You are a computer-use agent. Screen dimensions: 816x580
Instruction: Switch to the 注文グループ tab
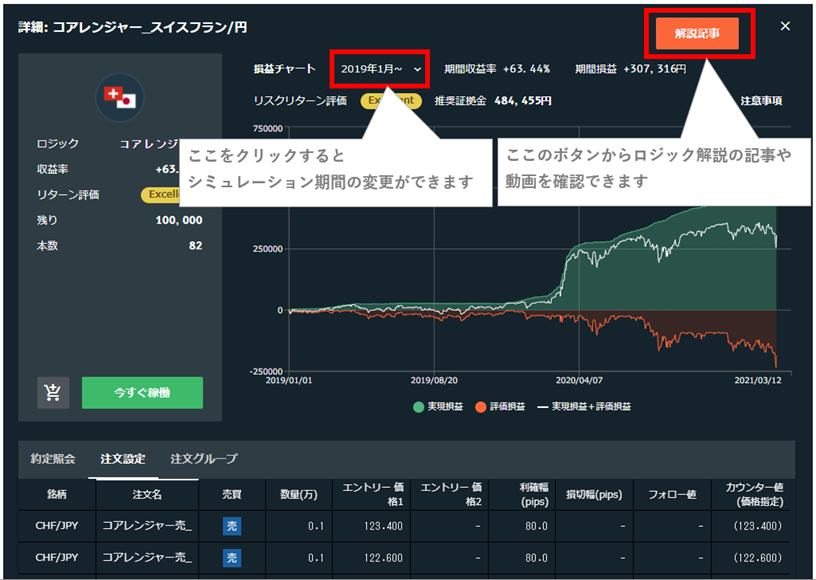(203, 459)
